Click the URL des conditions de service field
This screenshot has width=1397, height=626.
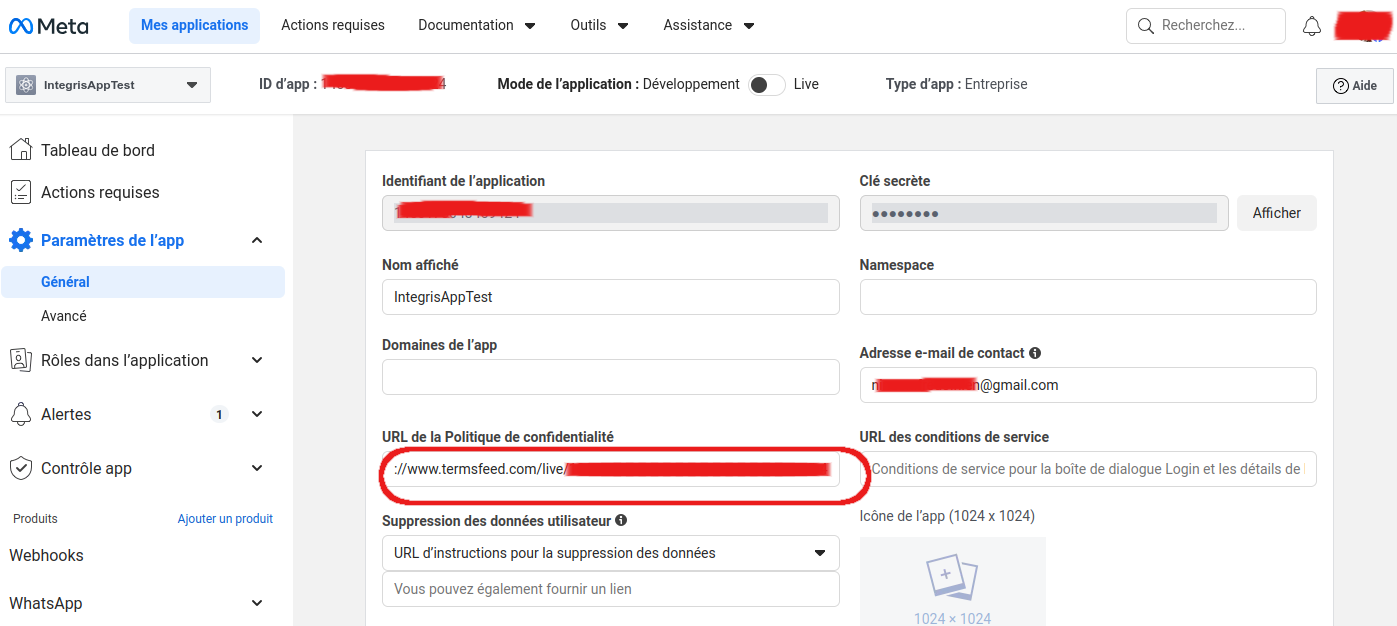1088,469
